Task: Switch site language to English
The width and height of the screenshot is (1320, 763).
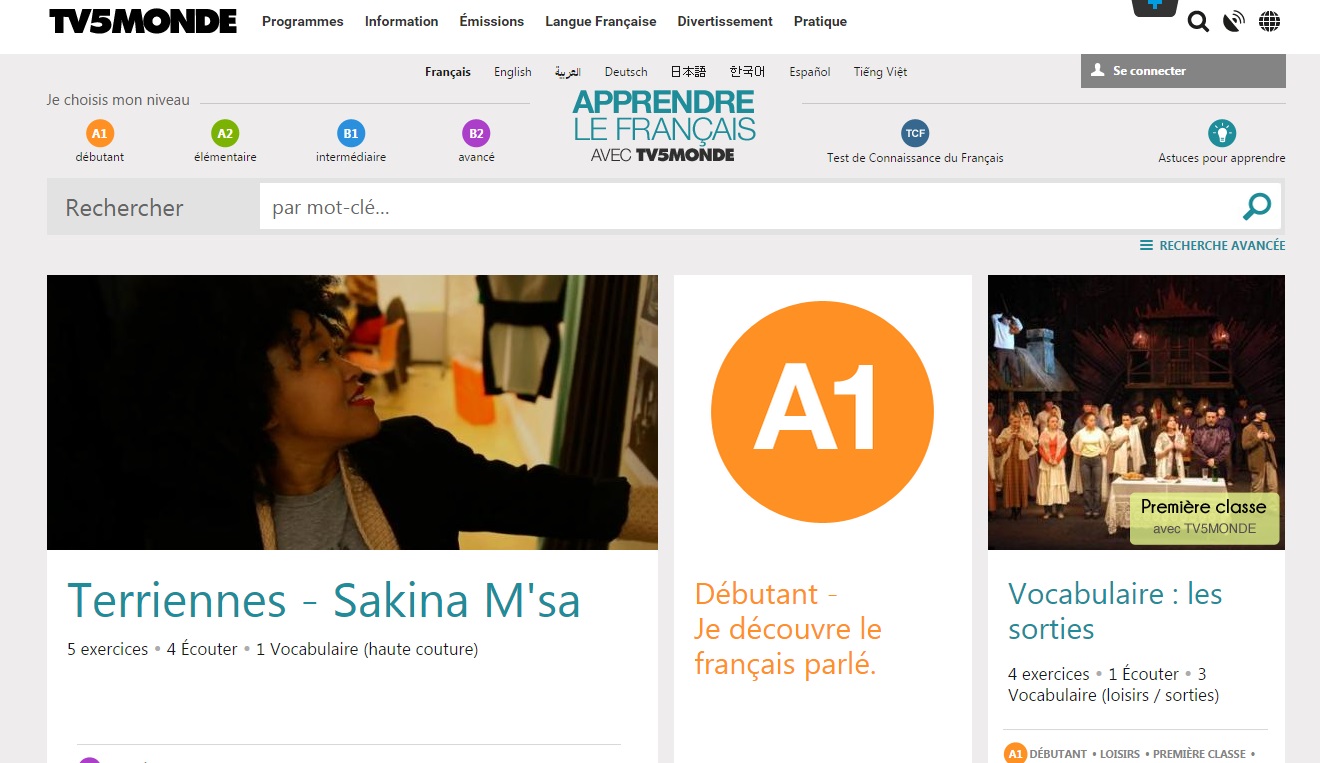Action: (x=513, y=72)
